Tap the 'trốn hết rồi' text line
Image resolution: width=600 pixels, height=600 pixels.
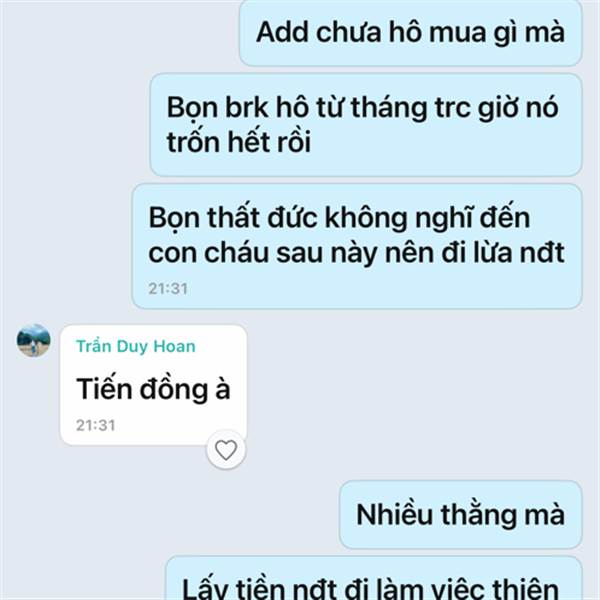pos(239,142)
